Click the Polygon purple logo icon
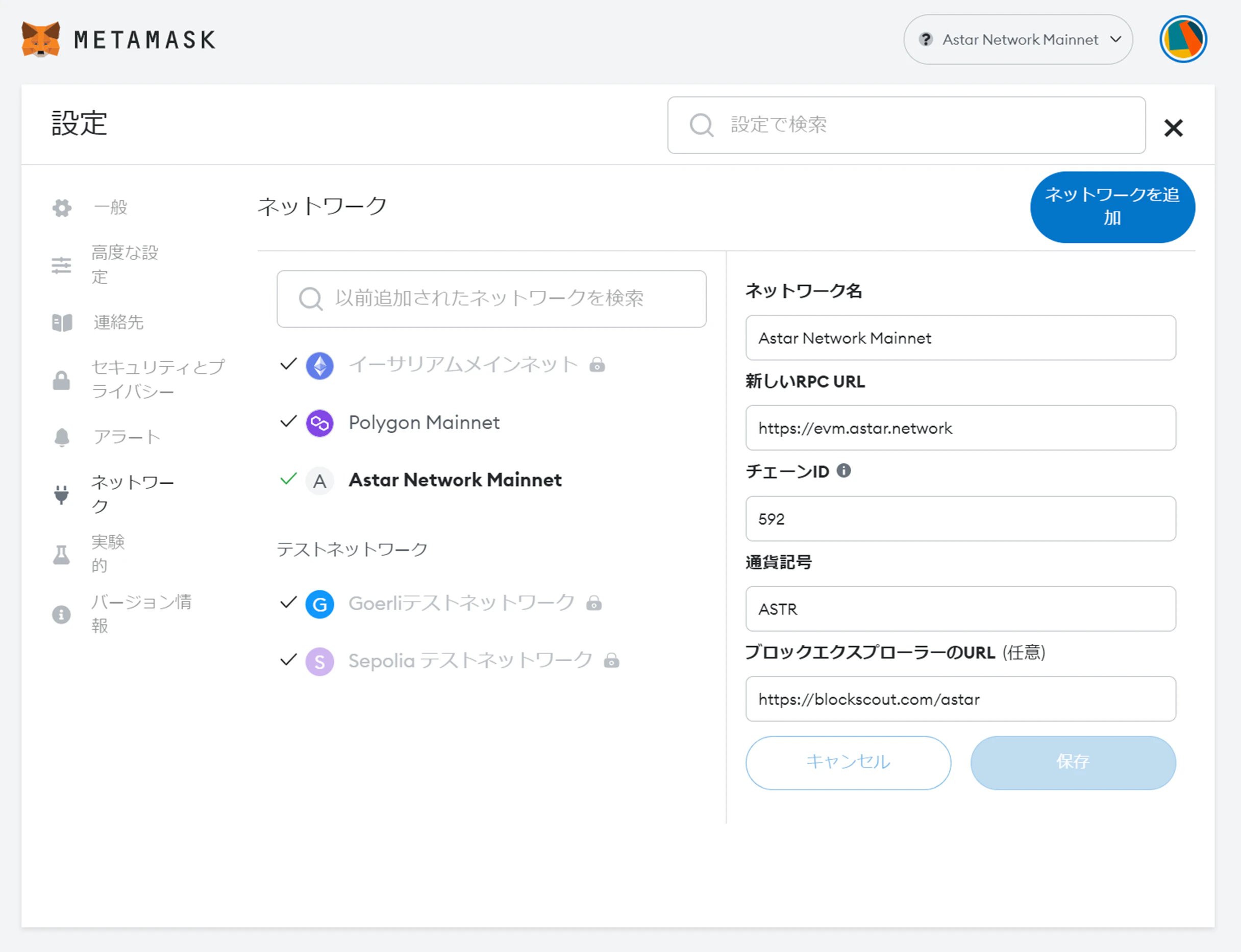Image resolution: width=1241 pixels, height=952 pixels. tap(319, 423)
